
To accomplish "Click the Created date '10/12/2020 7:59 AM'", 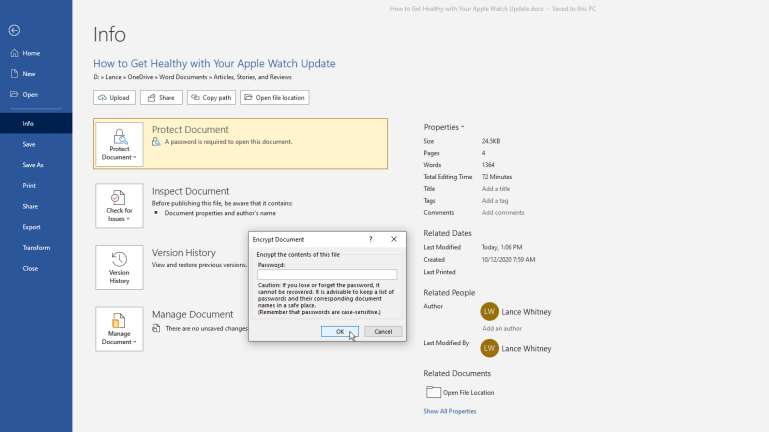I will pos(508,260).
